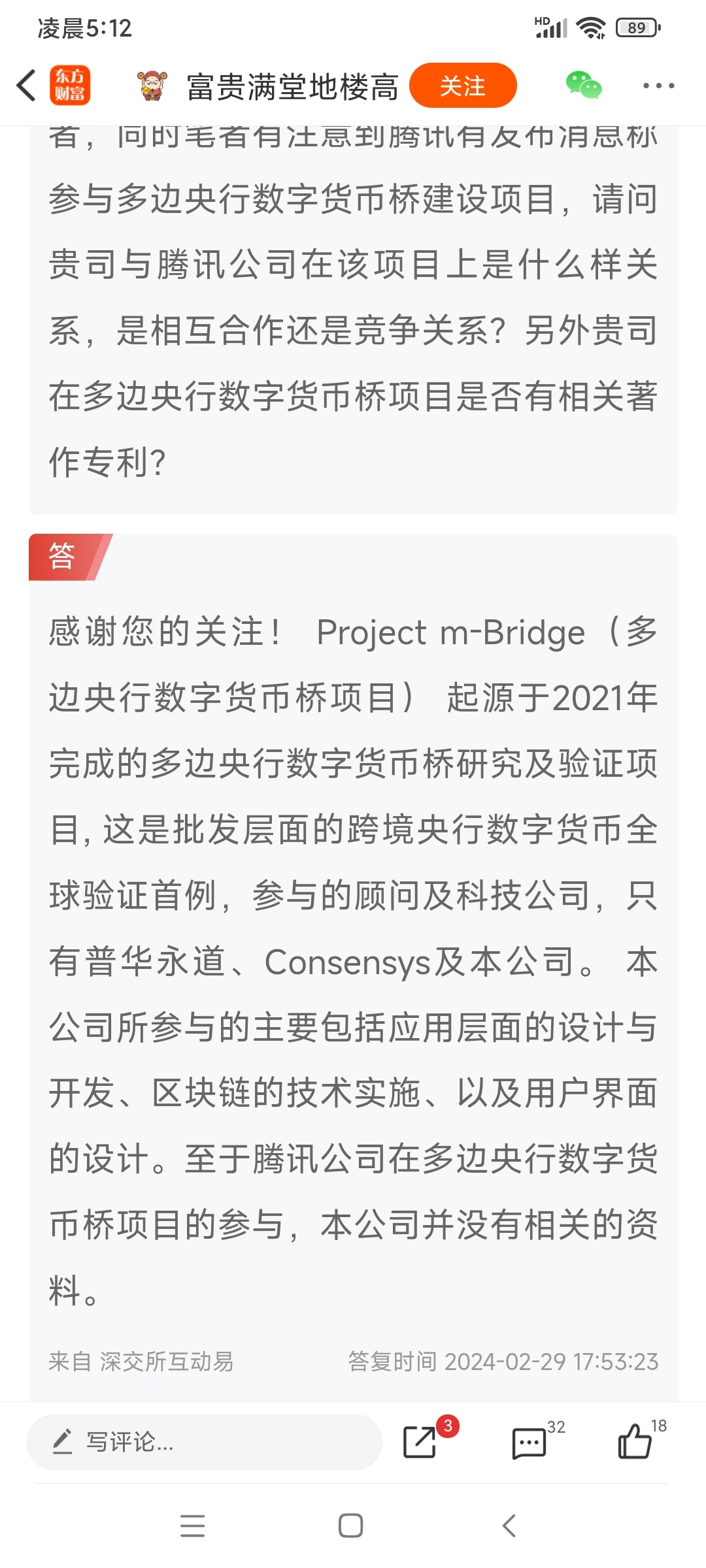Open the 东方财富 app logo
Viewport: 706px width, 1568px height.
coord(70,86)
